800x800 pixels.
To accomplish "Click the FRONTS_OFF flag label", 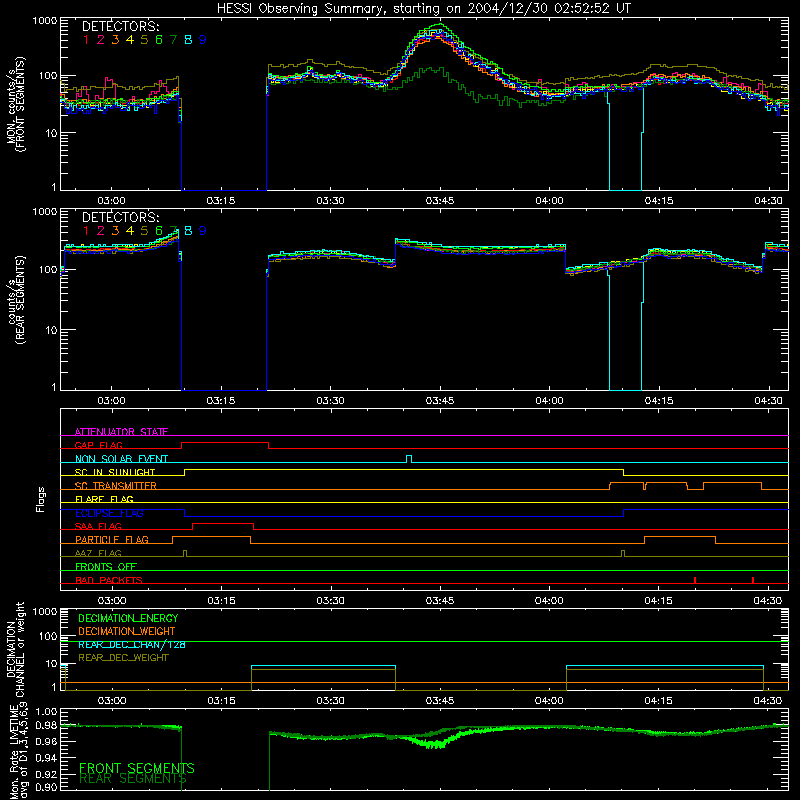I will tap(106, 567).
